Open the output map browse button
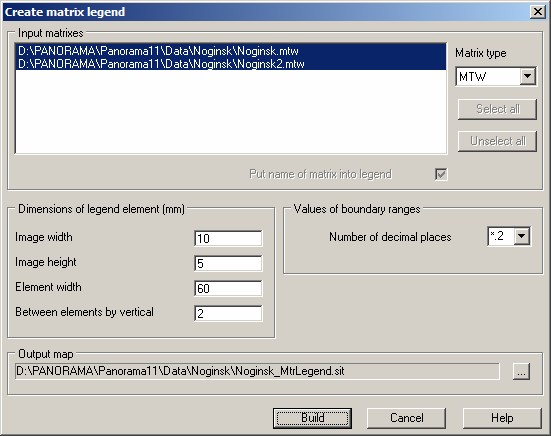Viewport: 551px width, 436px height. click(521, 371)
